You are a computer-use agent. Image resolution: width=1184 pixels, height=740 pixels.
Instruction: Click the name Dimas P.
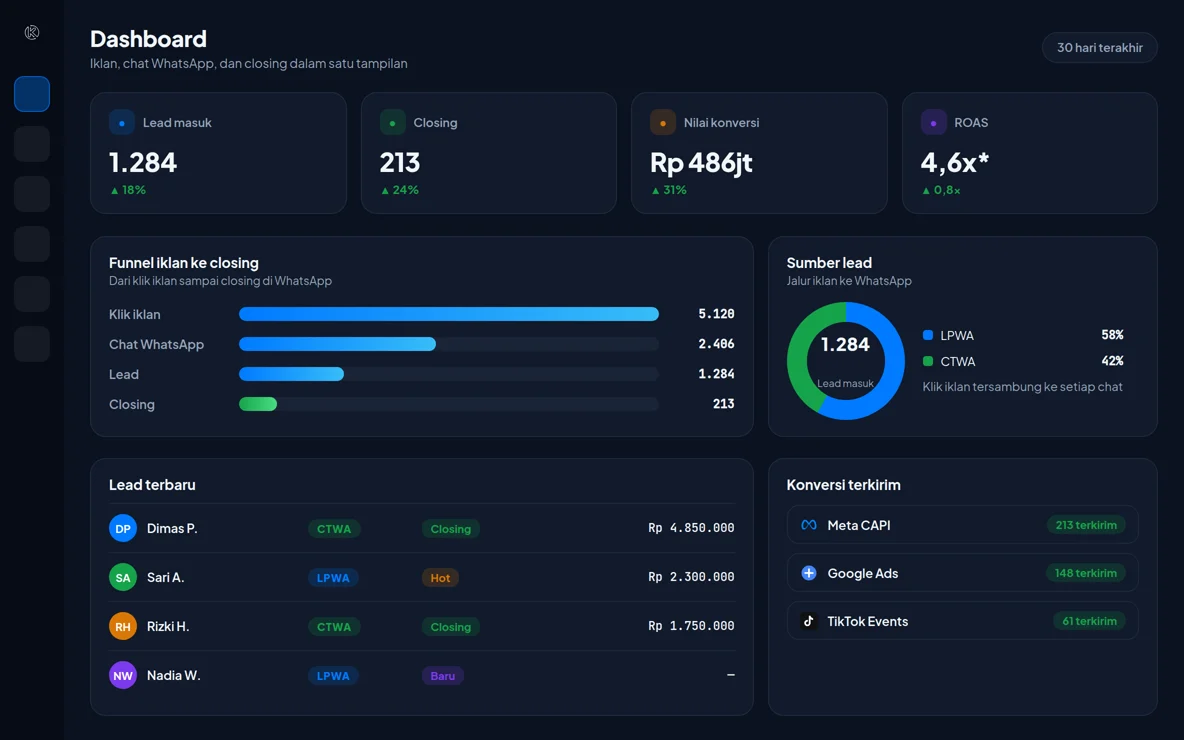click(172, 529)
